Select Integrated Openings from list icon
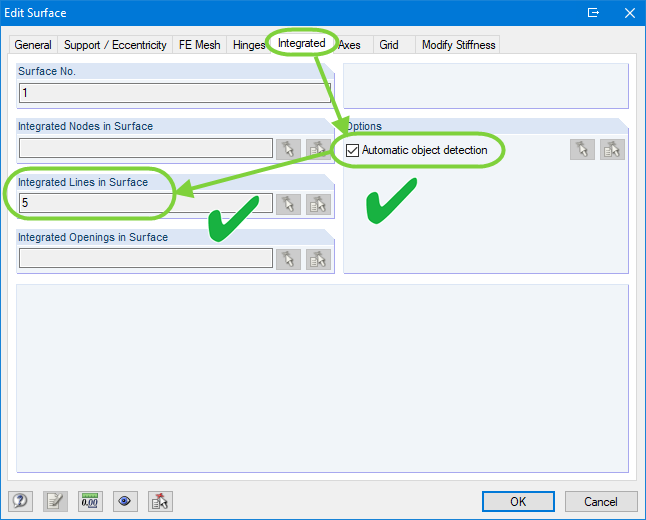Screen dimensions: 646x520 click(x=318, y=259)
